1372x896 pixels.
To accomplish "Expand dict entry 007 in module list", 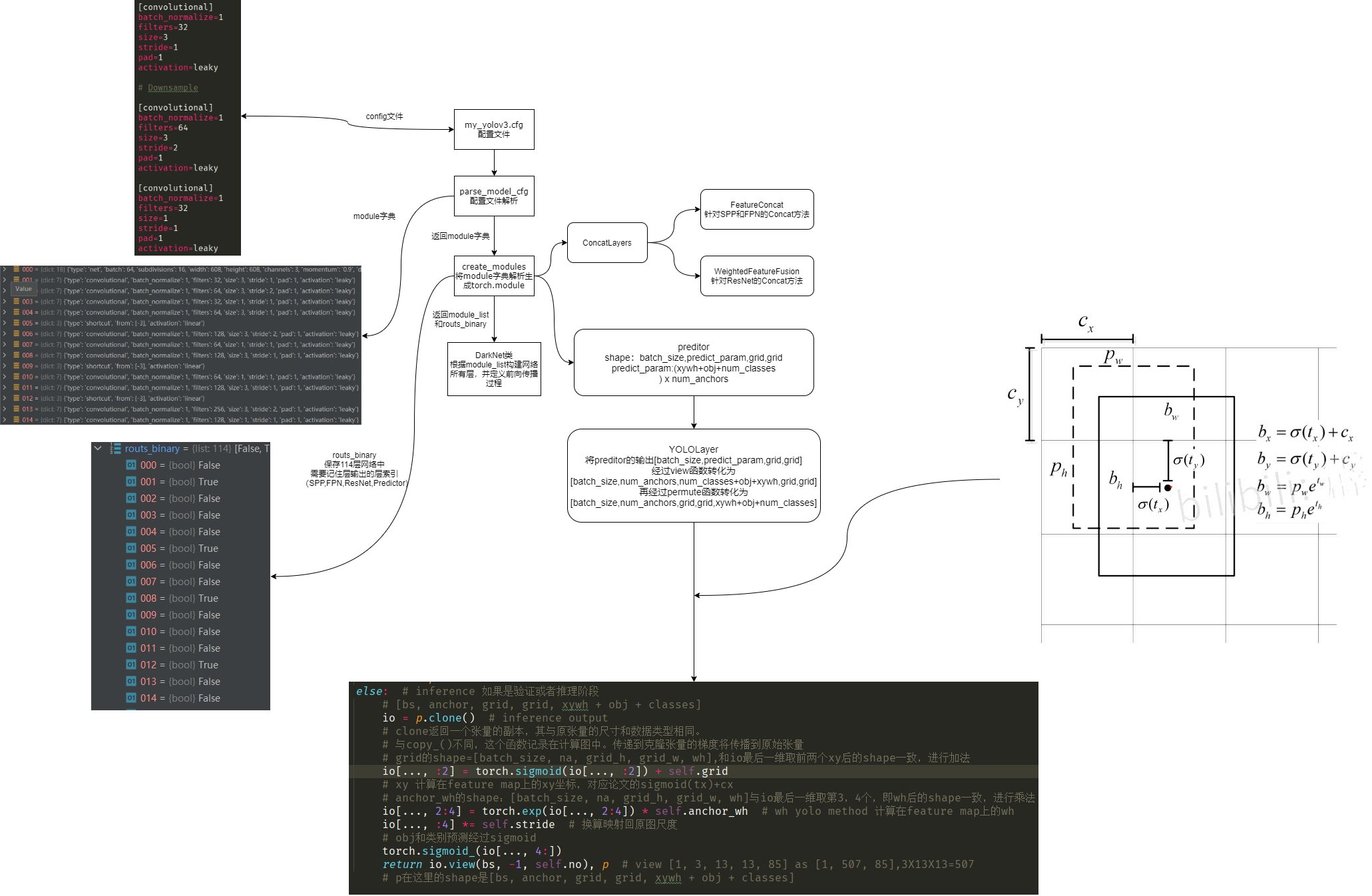I will click(x=4, y=345).
